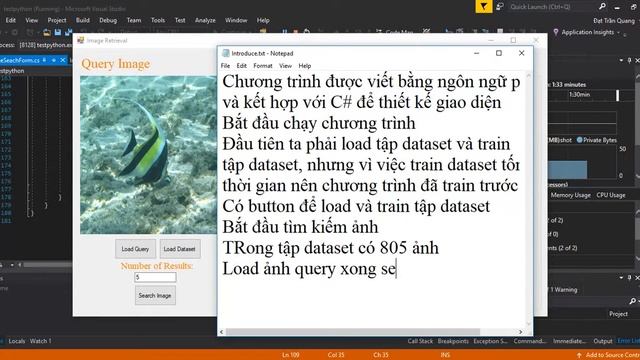Image resolution: width=640 pixels, height=360 pixels.
Task: Close the ImageSeachForm.cs editor tab
Action: [63, 60]
